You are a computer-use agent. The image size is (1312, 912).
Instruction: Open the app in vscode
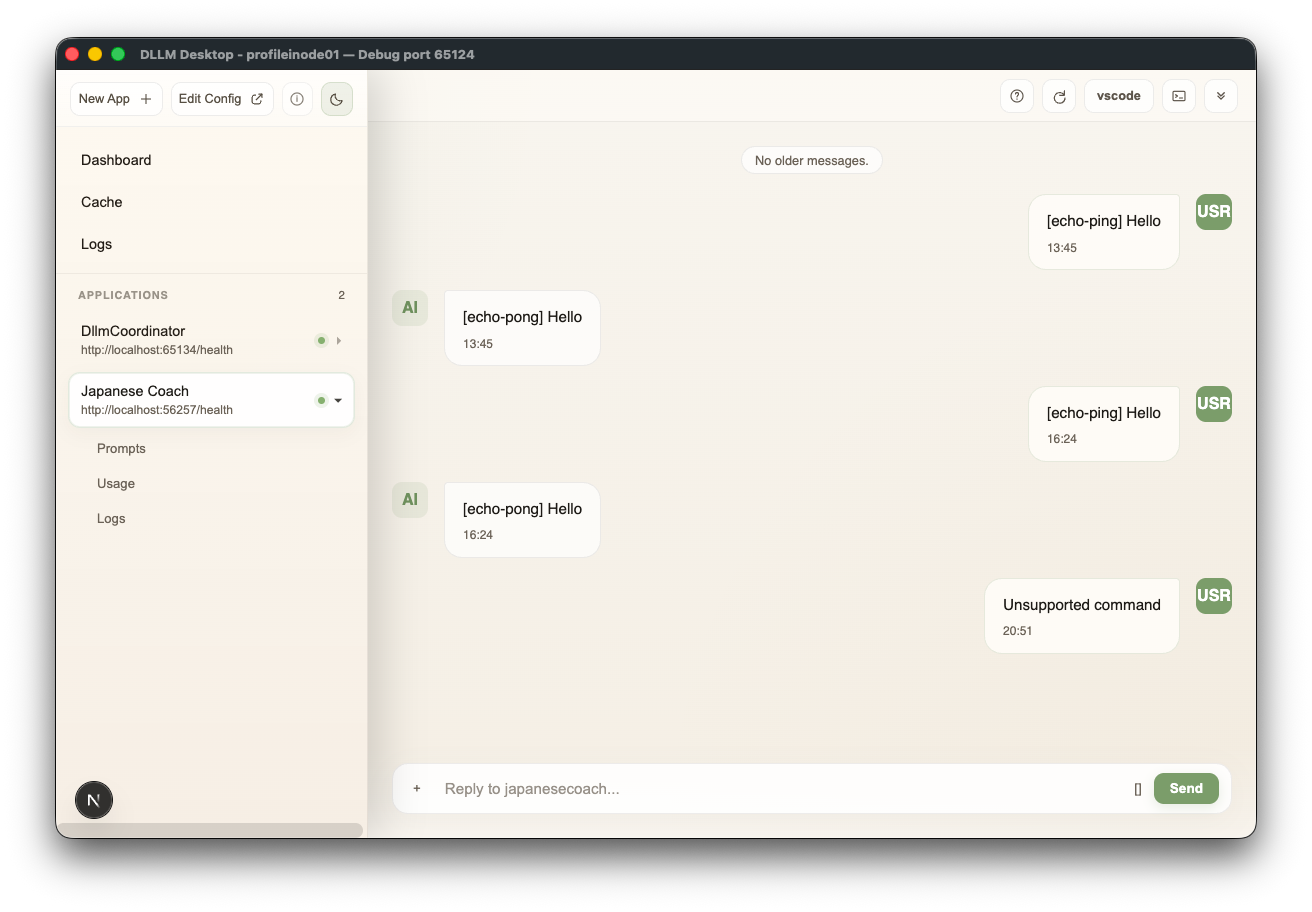pyautogui.click(x=1119, y=96)
